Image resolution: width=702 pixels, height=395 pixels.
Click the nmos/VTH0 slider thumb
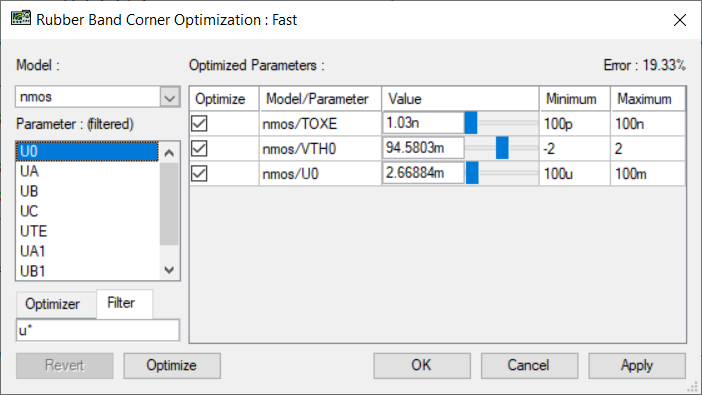[502, 148]
